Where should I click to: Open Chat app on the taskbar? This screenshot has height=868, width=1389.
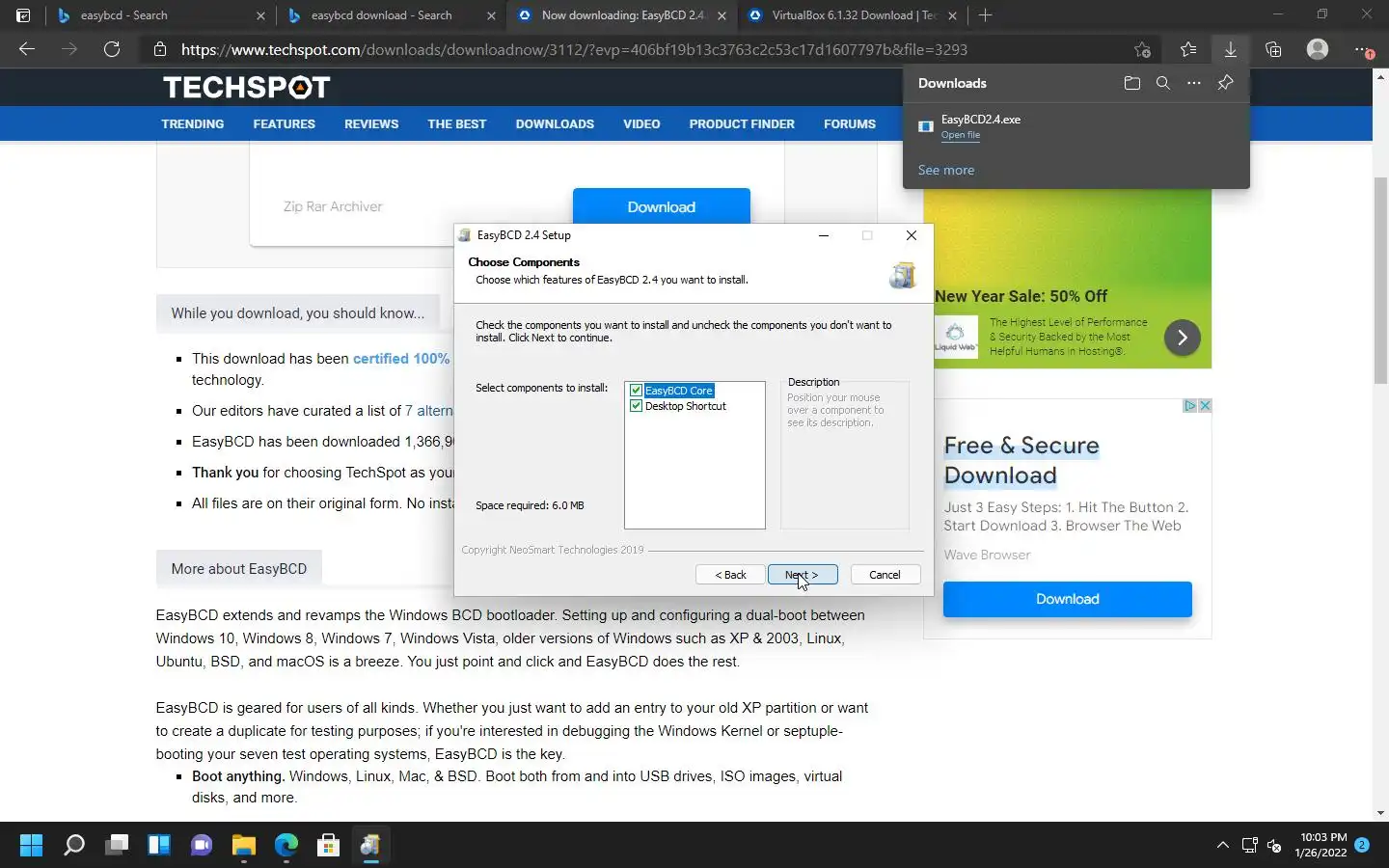[202, 846]
